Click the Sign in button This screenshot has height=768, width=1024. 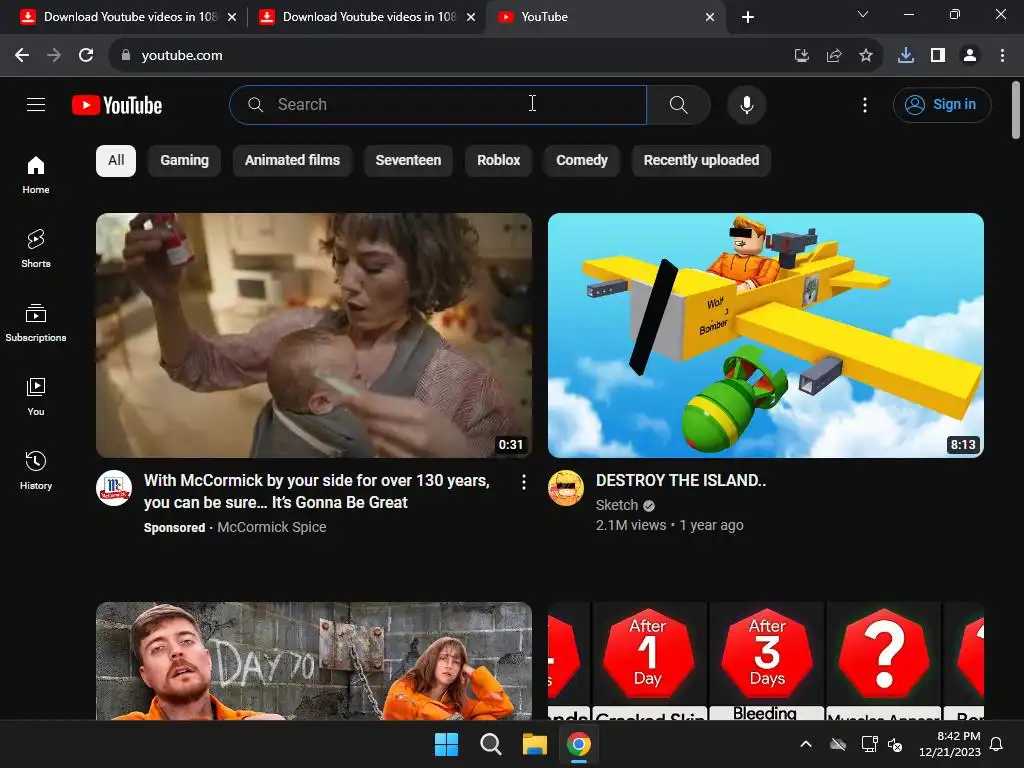(x=942, y=104)
